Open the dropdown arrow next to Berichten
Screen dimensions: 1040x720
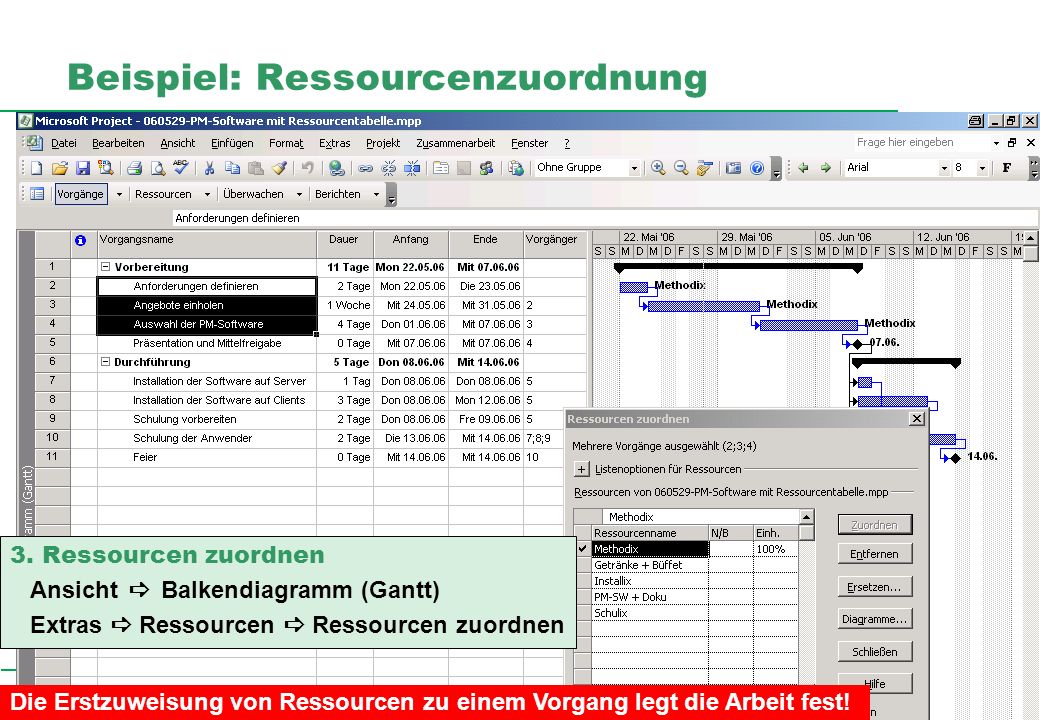pyautogui.click(x=376, y=194)
